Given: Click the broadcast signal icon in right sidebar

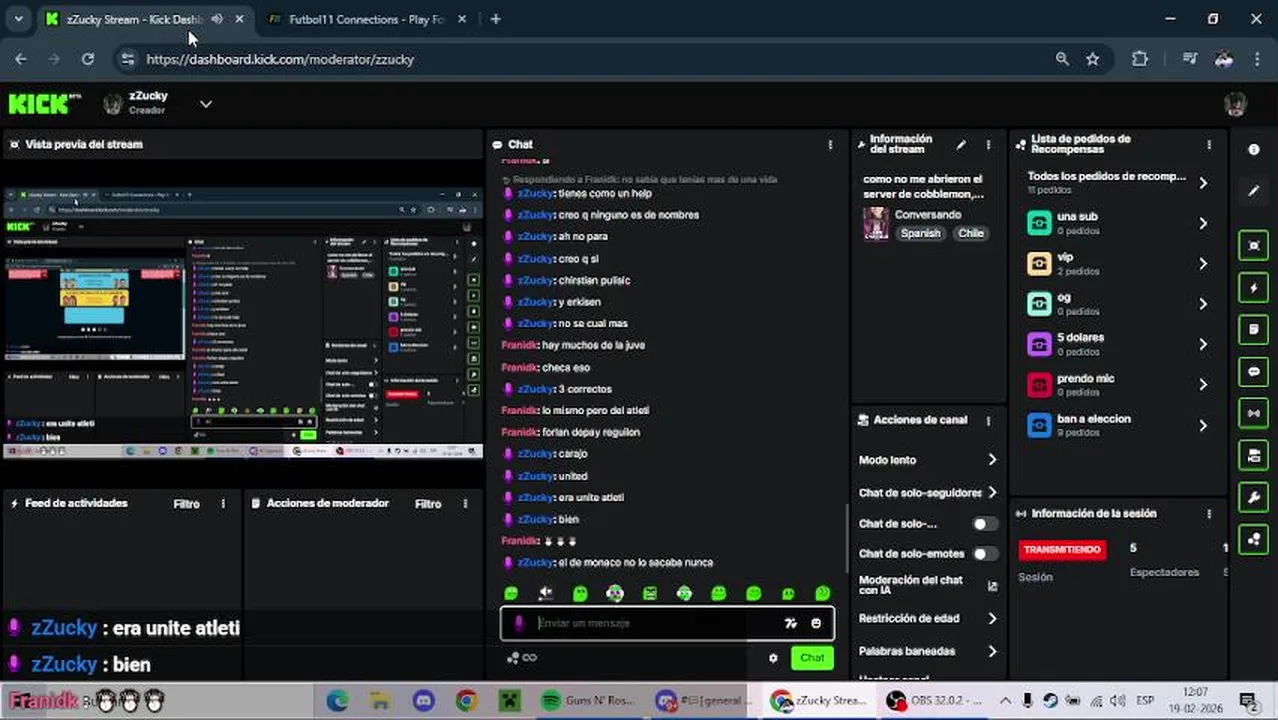Looking at the screenshot, I should 1254,413.
